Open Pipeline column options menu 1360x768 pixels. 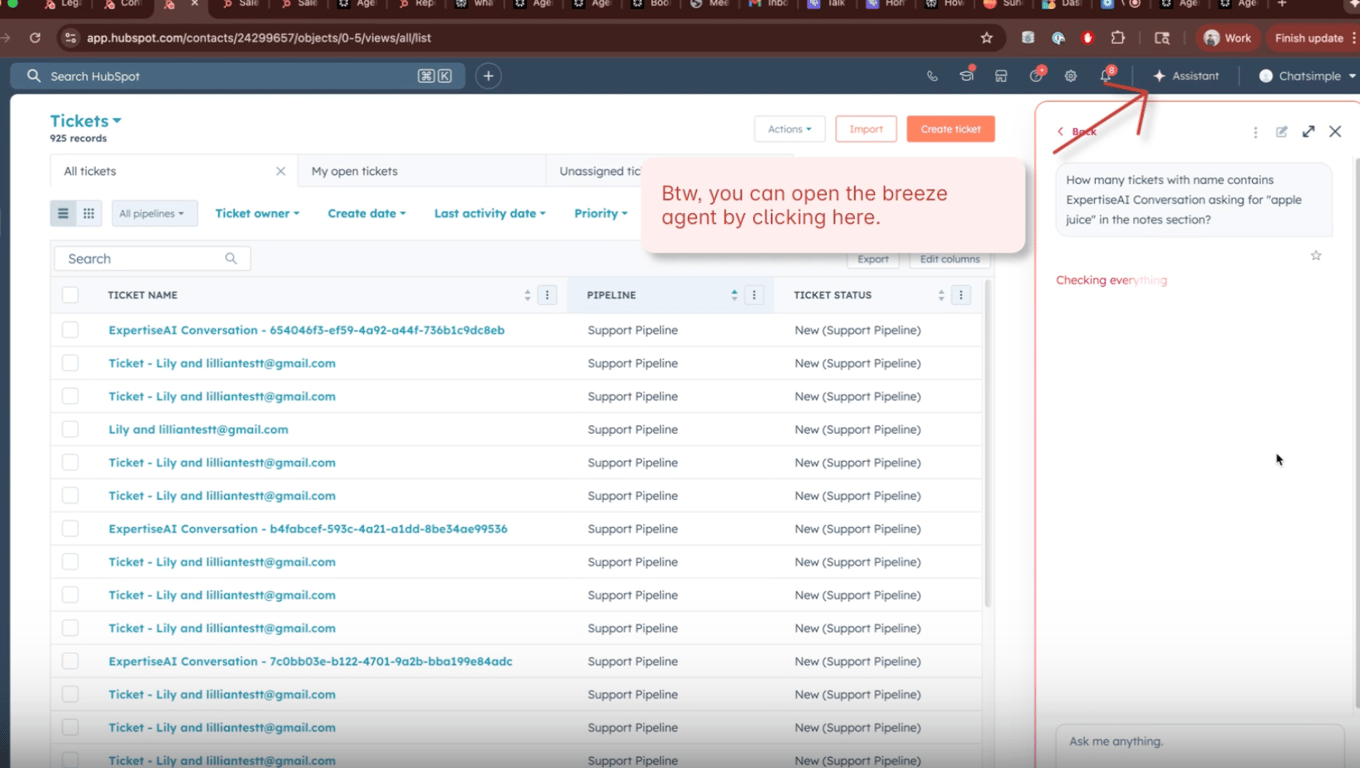[754, 295]
